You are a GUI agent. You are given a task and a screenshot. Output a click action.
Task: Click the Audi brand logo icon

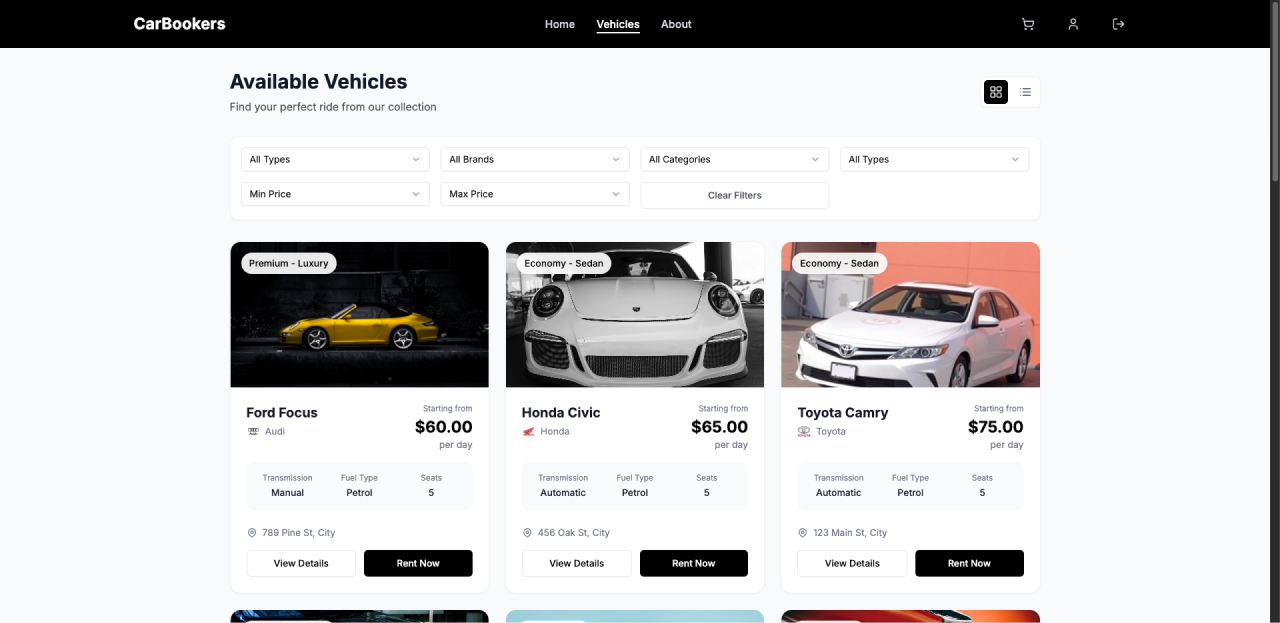coord(253,431)
